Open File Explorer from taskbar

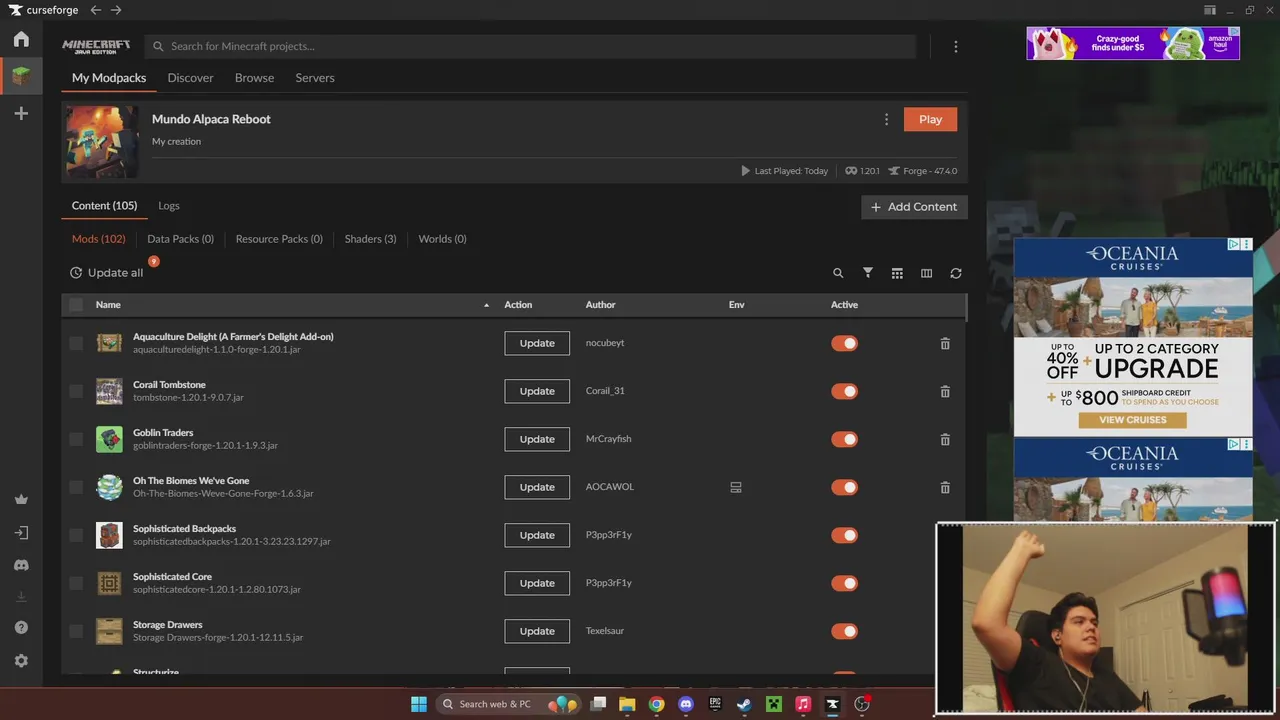pos(627,704)
